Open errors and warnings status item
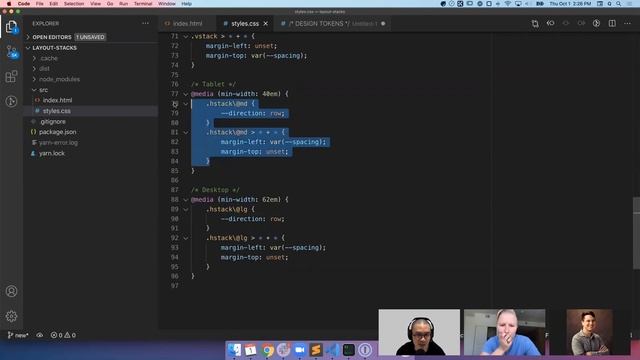Screen dimensions: 640x360 click(63, 335)
